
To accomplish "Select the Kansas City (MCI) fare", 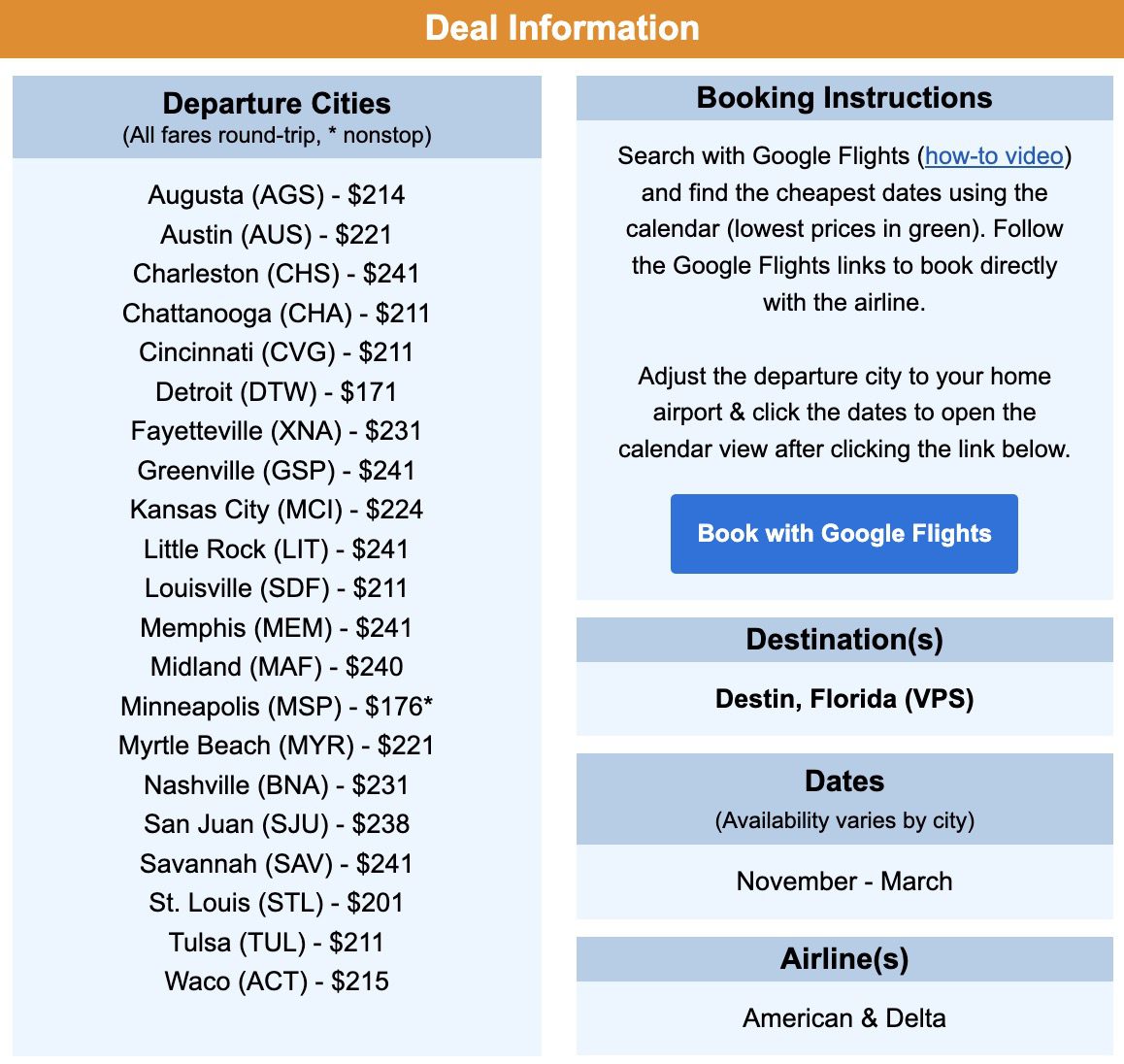I will tap(277, 510).
